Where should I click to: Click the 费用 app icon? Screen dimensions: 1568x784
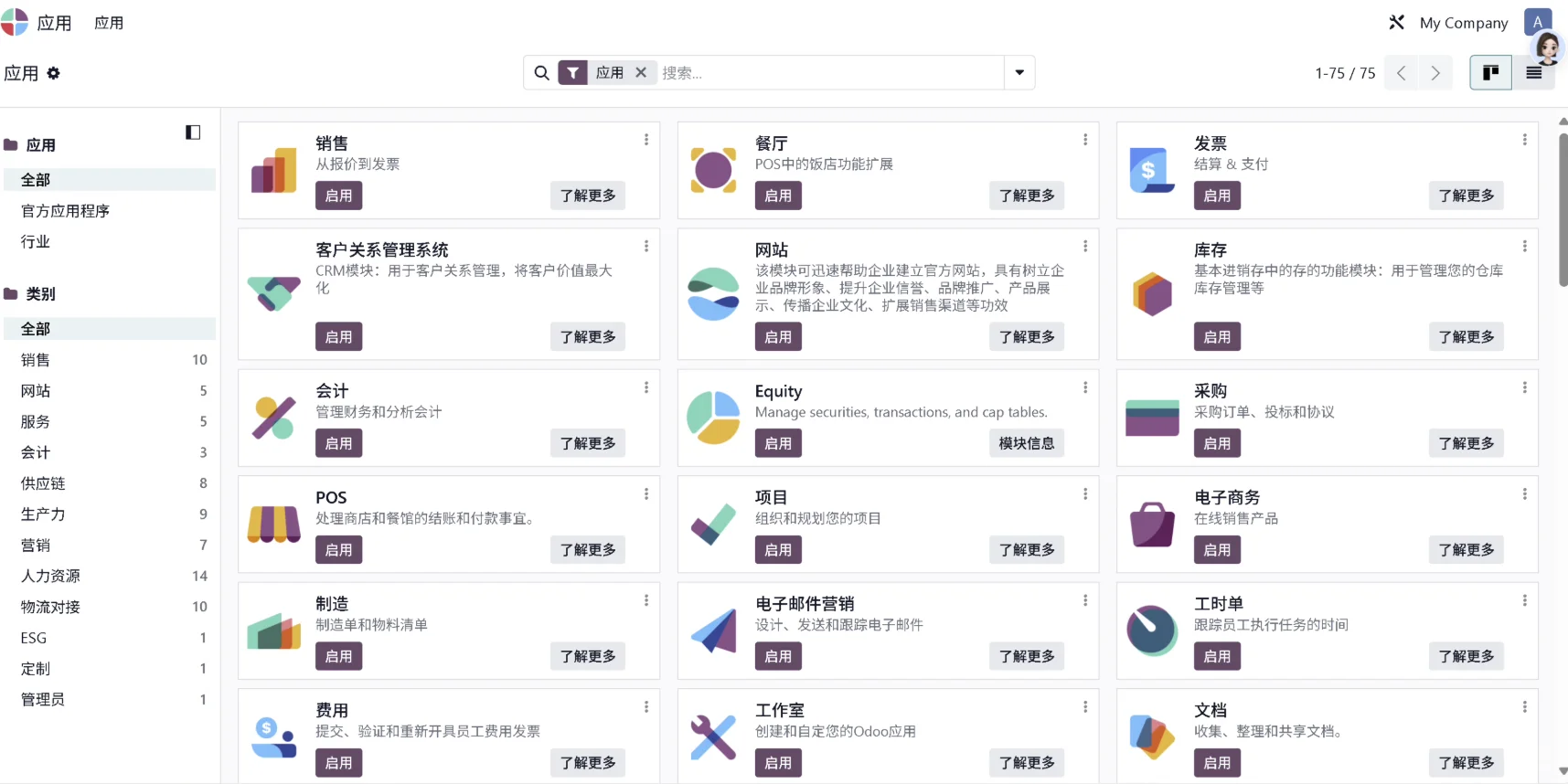274,737
